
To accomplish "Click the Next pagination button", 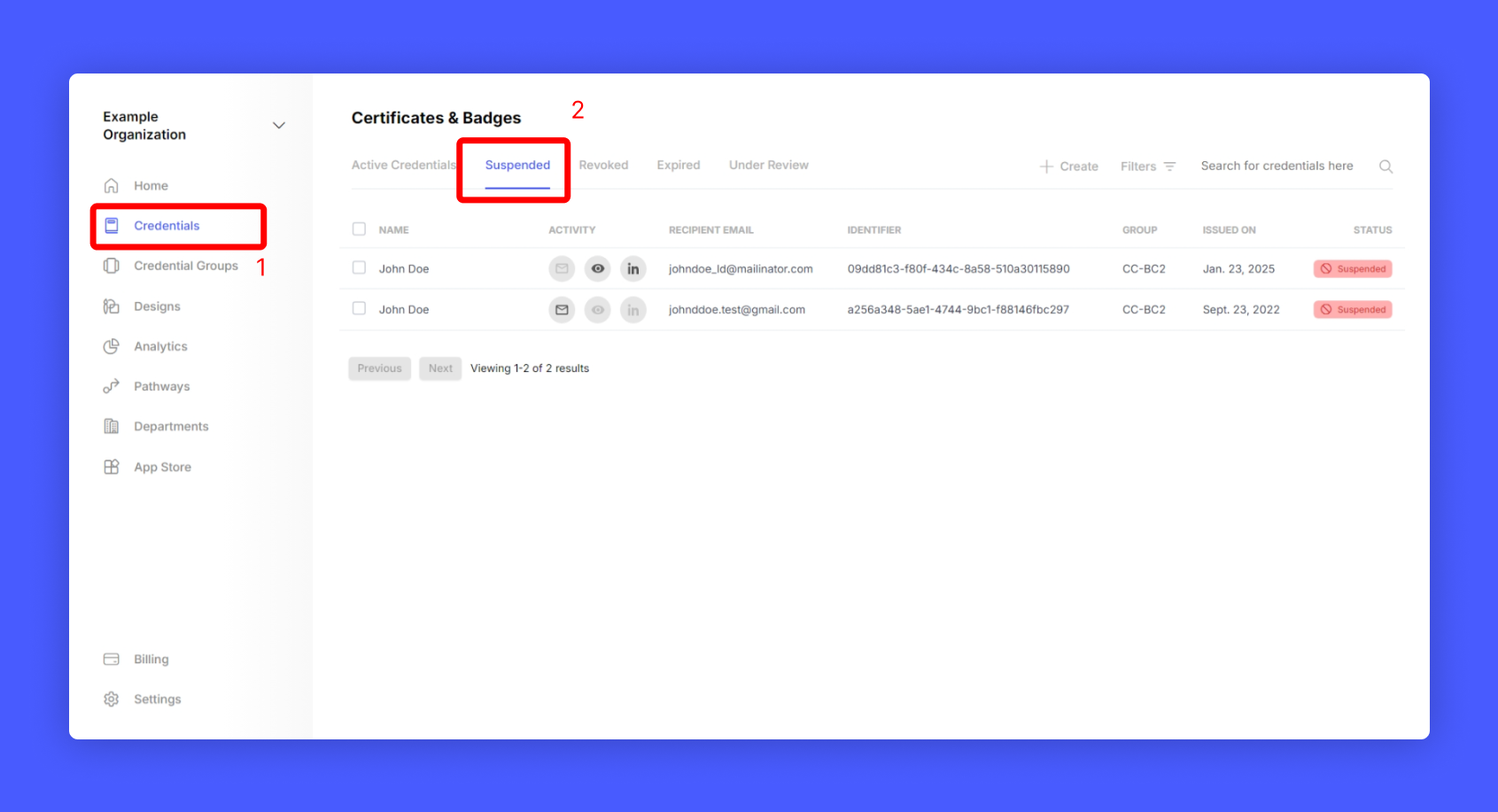I will pyautogui.click(x=440, y=368).
